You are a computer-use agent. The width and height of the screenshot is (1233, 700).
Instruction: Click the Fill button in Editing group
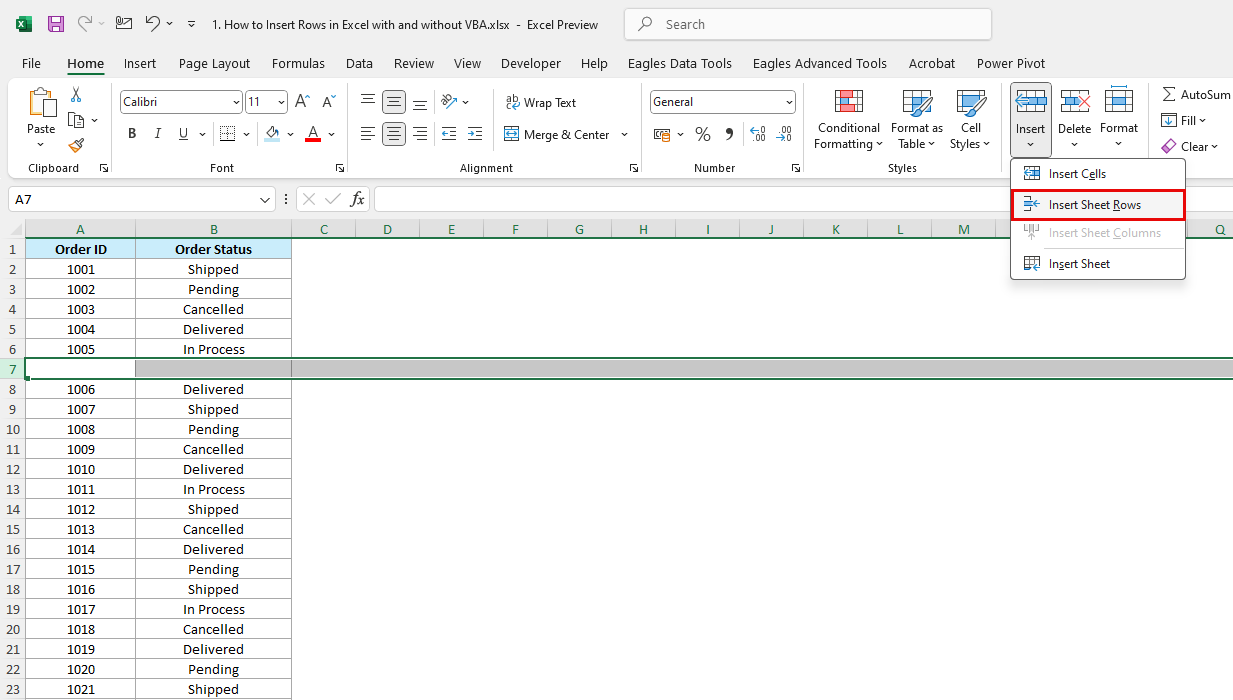(x=1184, y=120)
